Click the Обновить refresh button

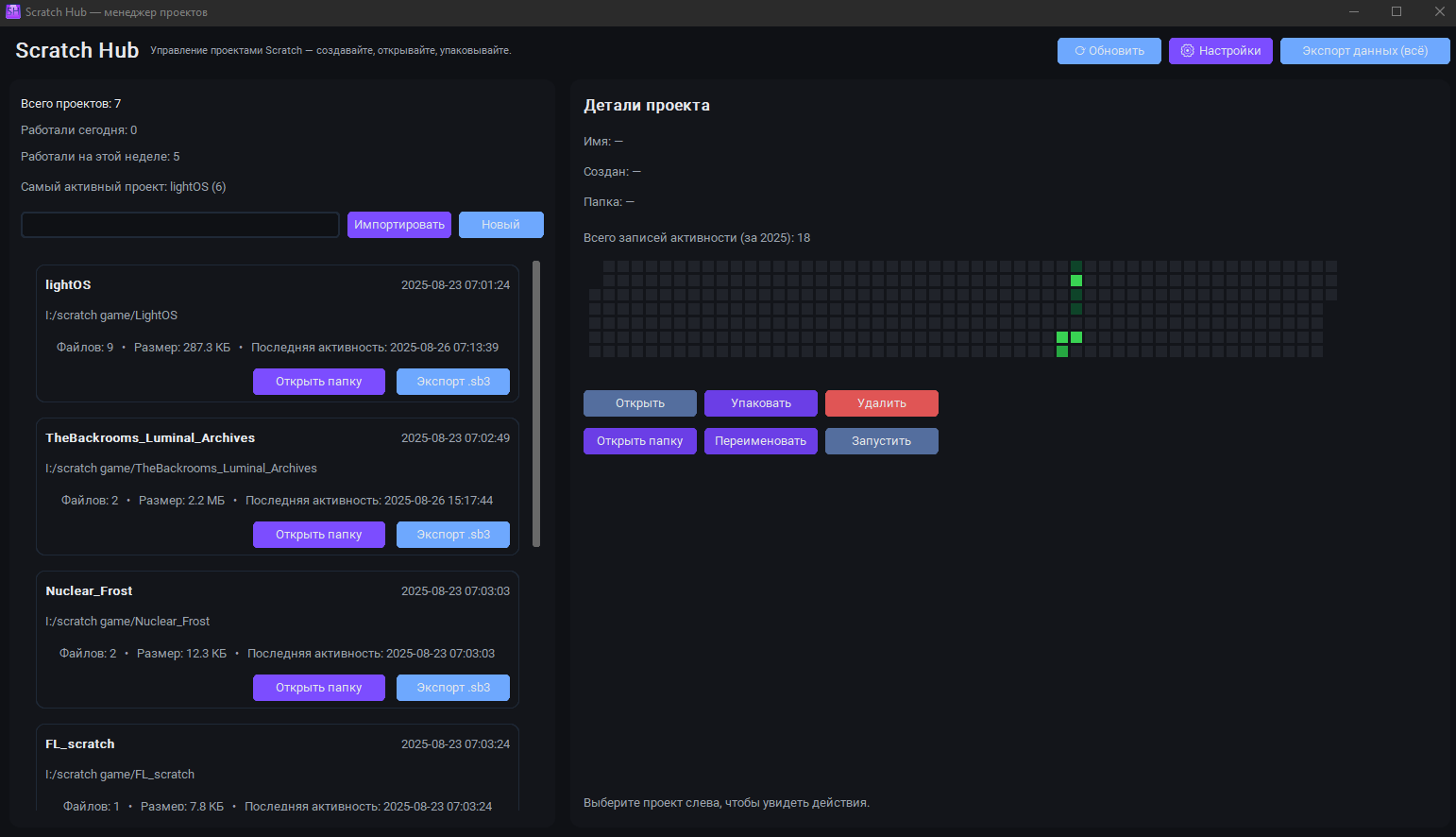1109,51
